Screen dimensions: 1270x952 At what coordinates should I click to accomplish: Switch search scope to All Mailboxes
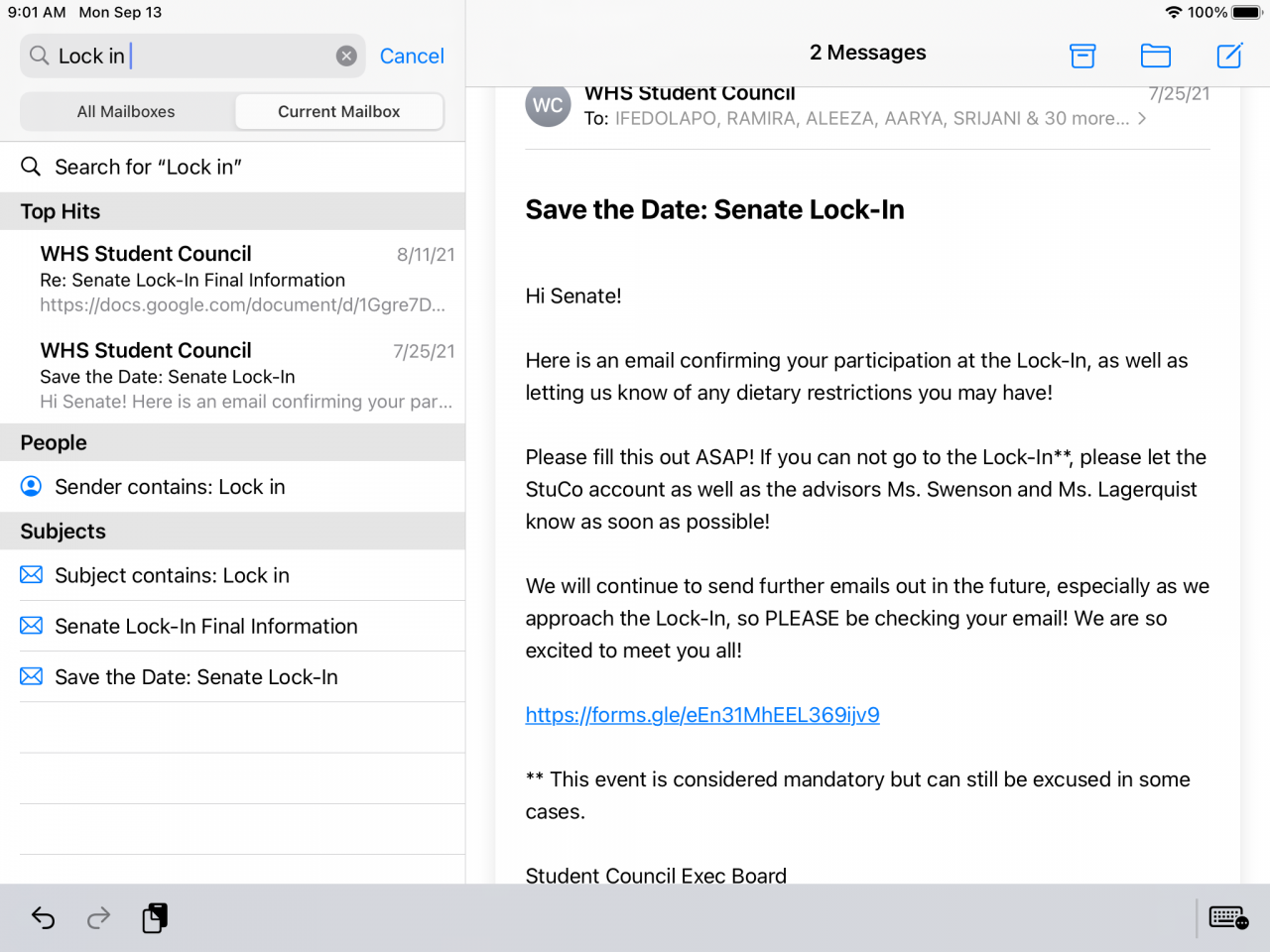pyautogui.click(x=126, y=112)
